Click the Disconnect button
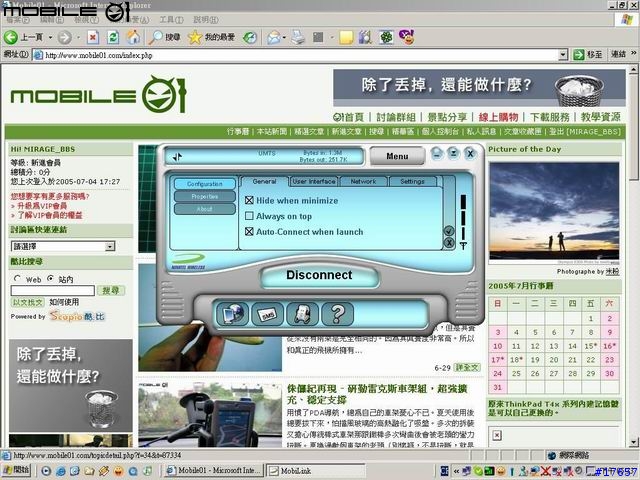Viewport: 640px width, 480px height. (x=320, y=276)
